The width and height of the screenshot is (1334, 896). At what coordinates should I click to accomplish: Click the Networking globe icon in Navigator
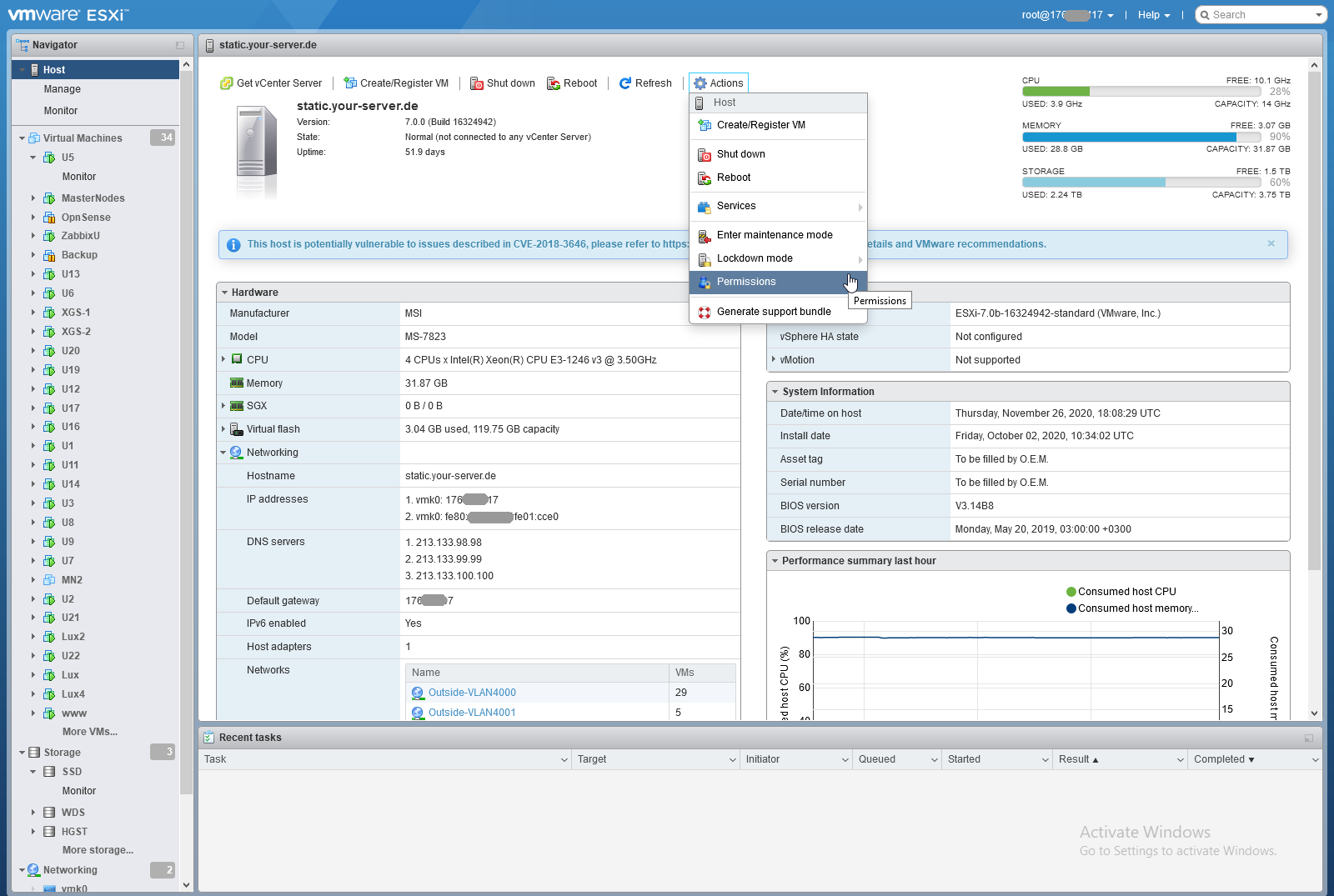[x=33, y=870]
